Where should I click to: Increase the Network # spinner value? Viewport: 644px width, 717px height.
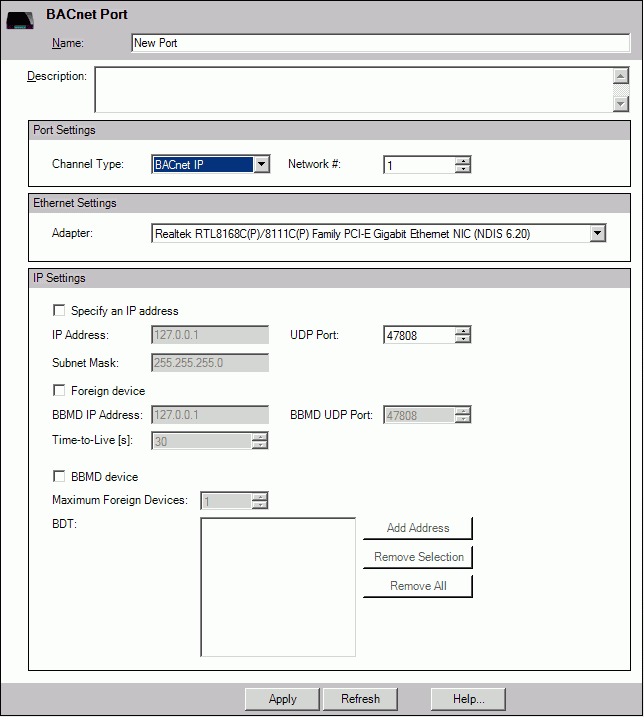[462, 160]
